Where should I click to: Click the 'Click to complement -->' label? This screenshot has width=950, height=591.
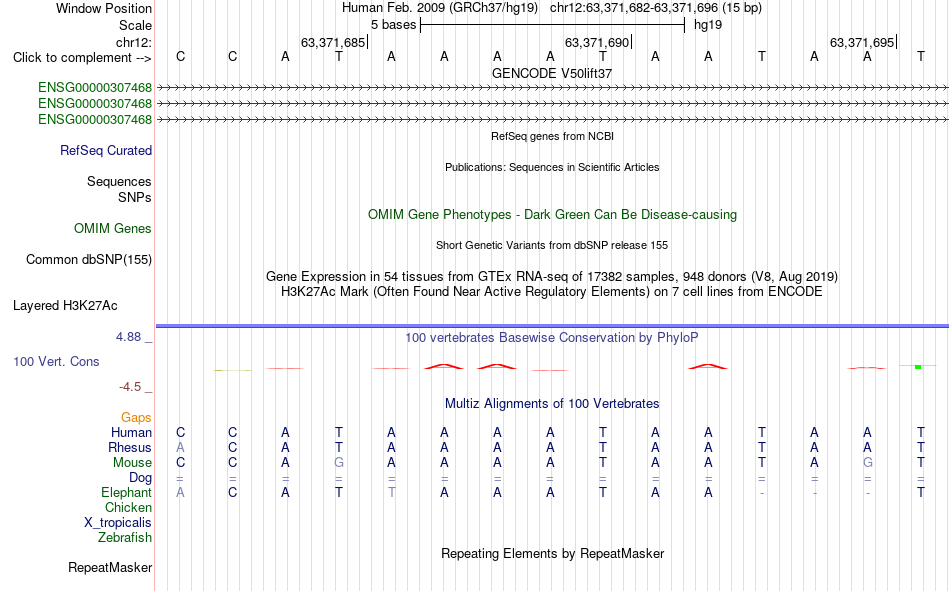[82, 58]
